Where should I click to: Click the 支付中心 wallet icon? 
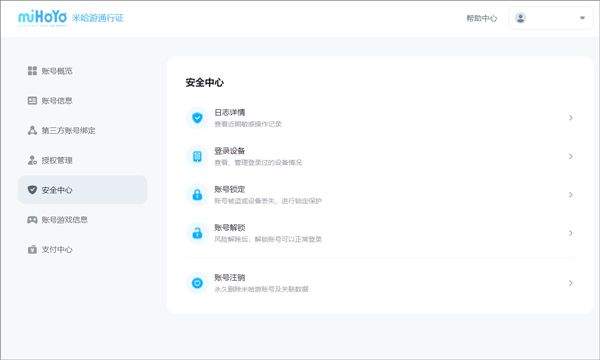32,249
